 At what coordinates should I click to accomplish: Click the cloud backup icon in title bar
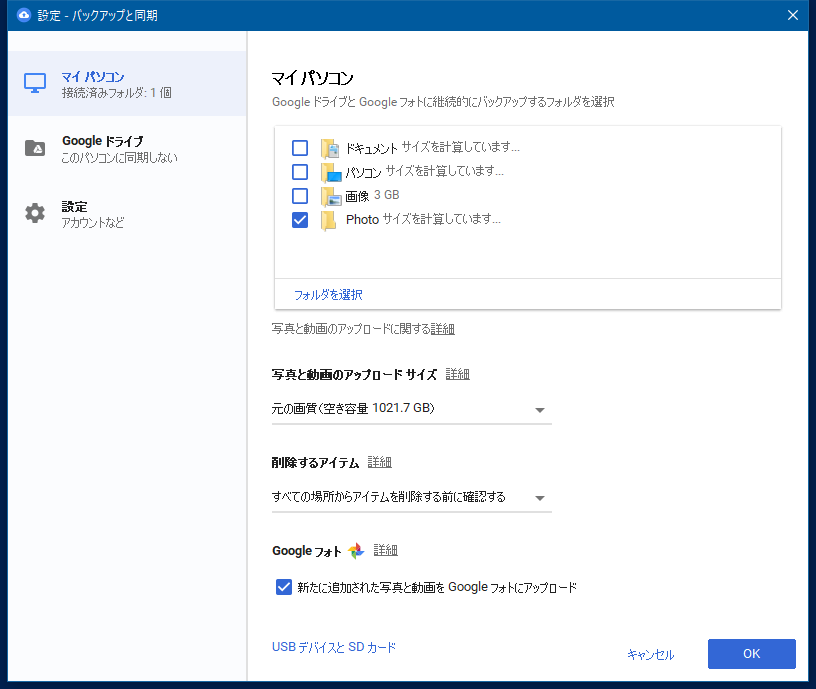point(23,15)
